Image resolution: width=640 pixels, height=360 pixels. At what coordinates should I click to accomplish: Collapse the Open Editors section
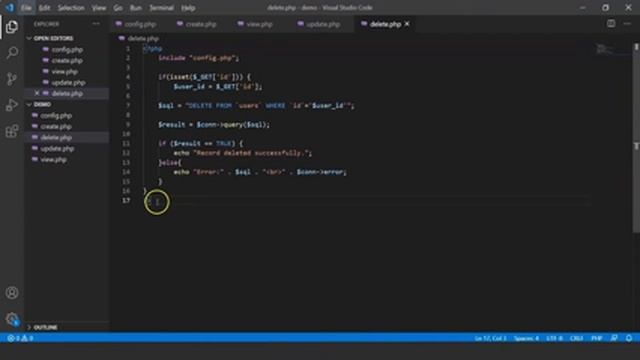click(53, 38)
